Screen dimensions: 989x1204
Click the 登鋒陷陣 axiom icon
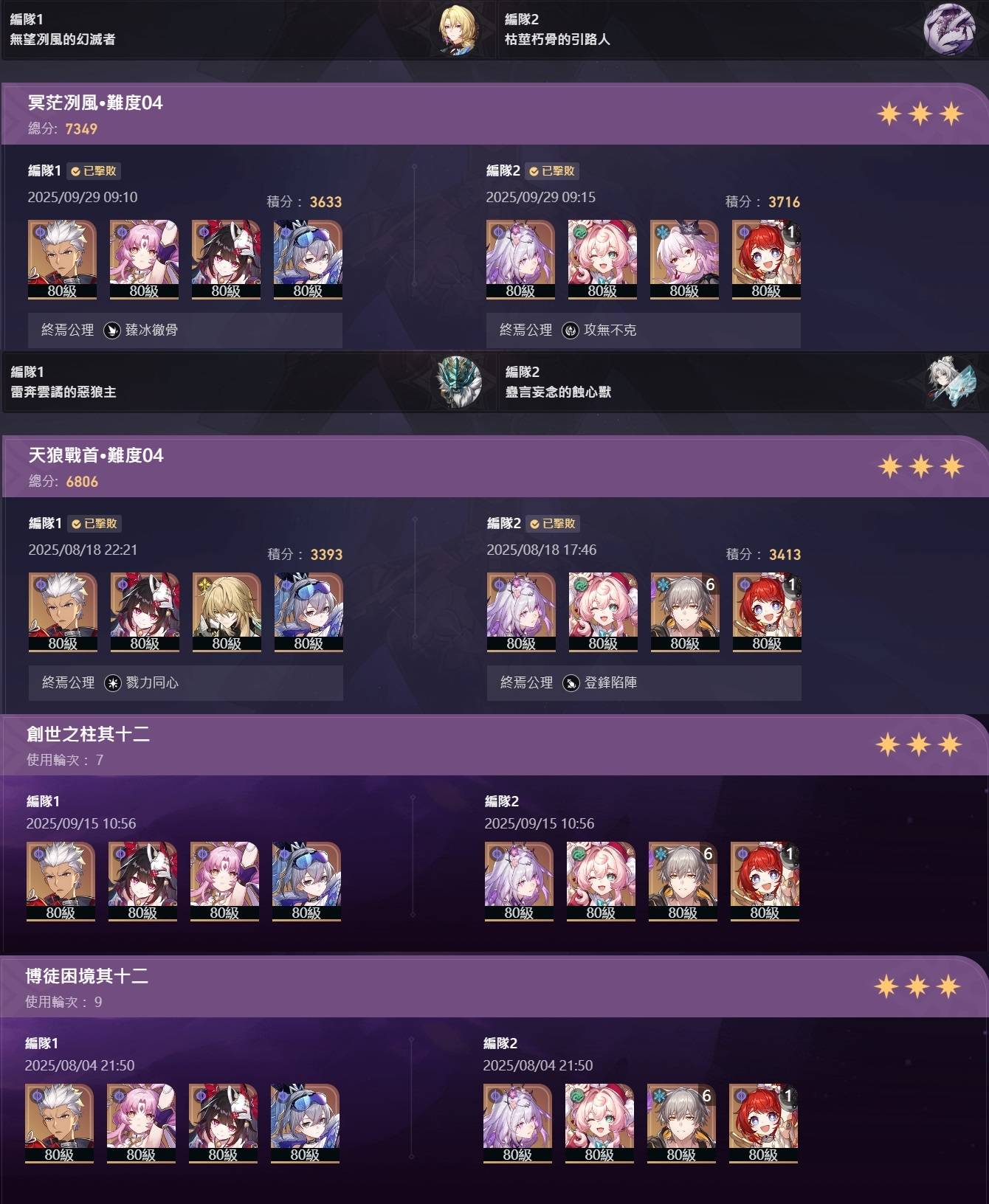(x=571, y=683)
